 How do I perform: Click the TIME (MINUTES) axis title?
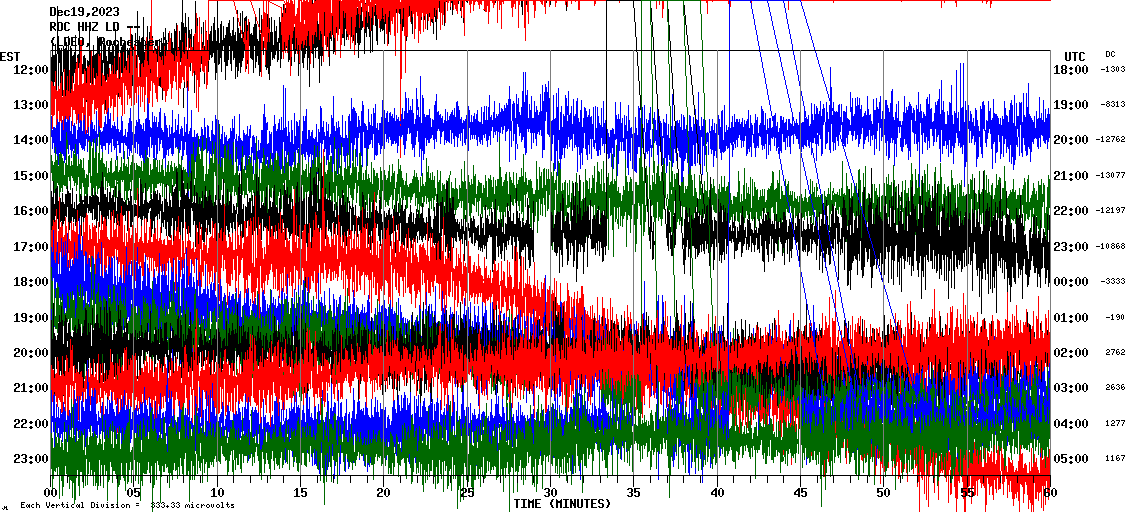[562, 504]
